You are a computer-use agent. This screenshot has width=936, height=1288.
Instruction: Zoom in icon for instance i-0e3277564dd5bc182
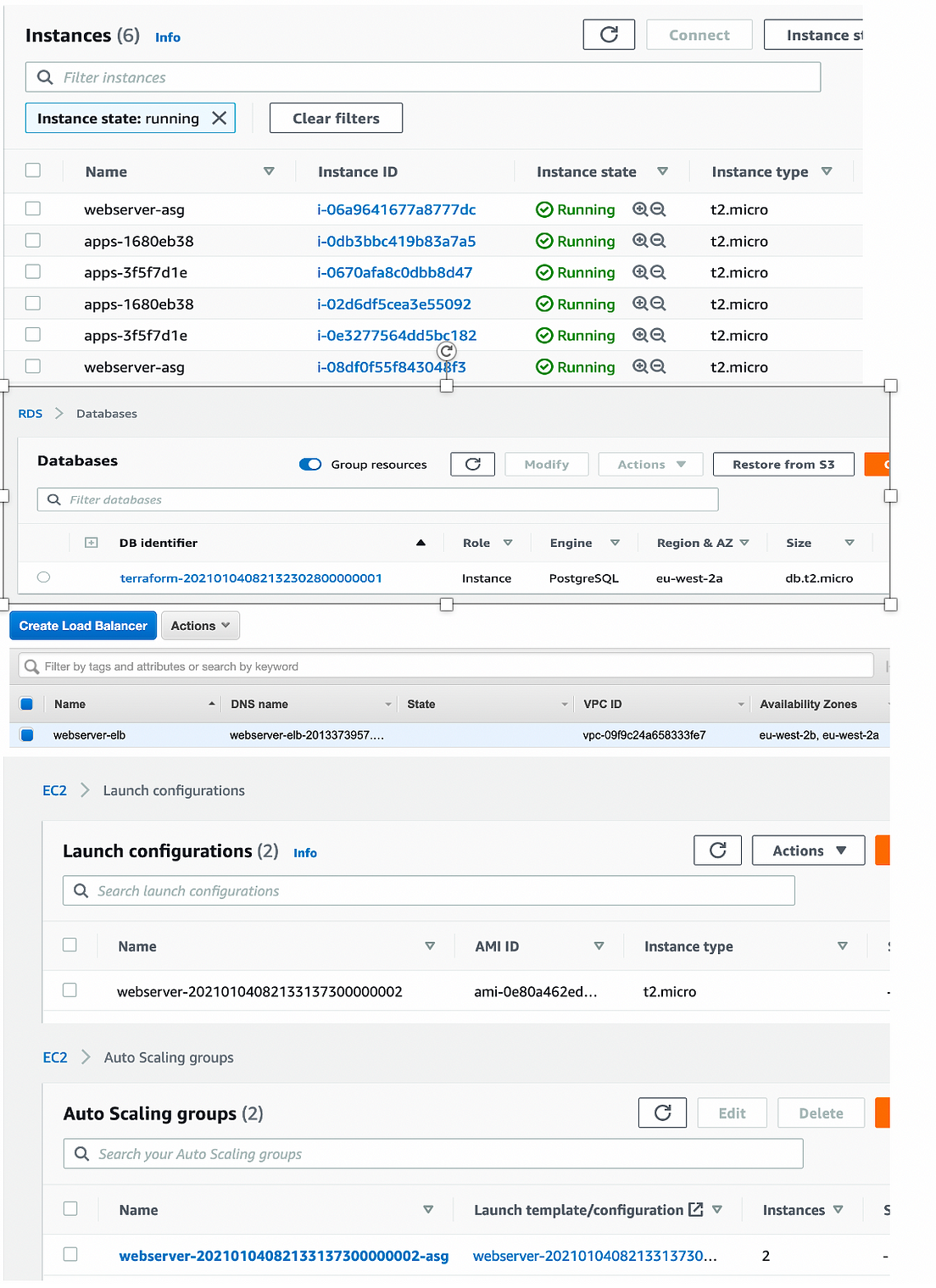coord(640,335)
